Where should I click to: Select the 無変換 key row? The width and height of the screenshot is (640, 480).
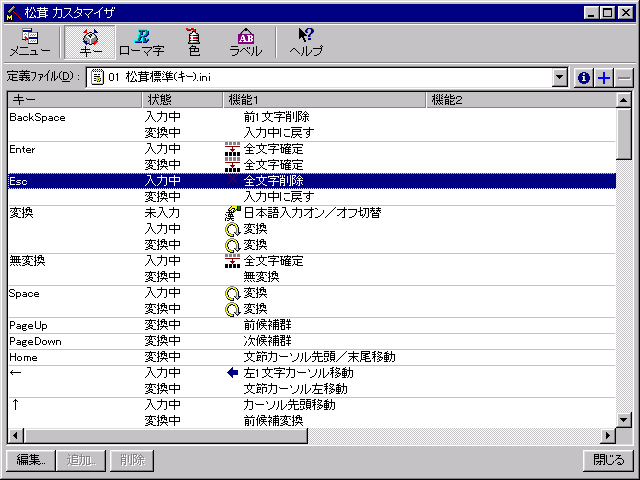[x=311, y=260]
